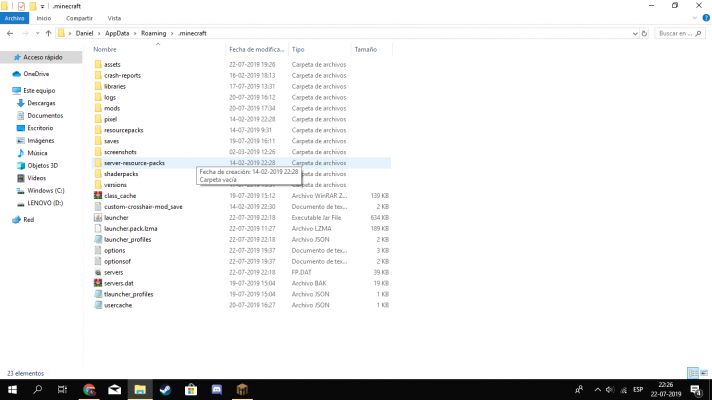
Task: Click the quick access toolbar properties checkmark
Action: pyautogui.click(x=21, y=6)
